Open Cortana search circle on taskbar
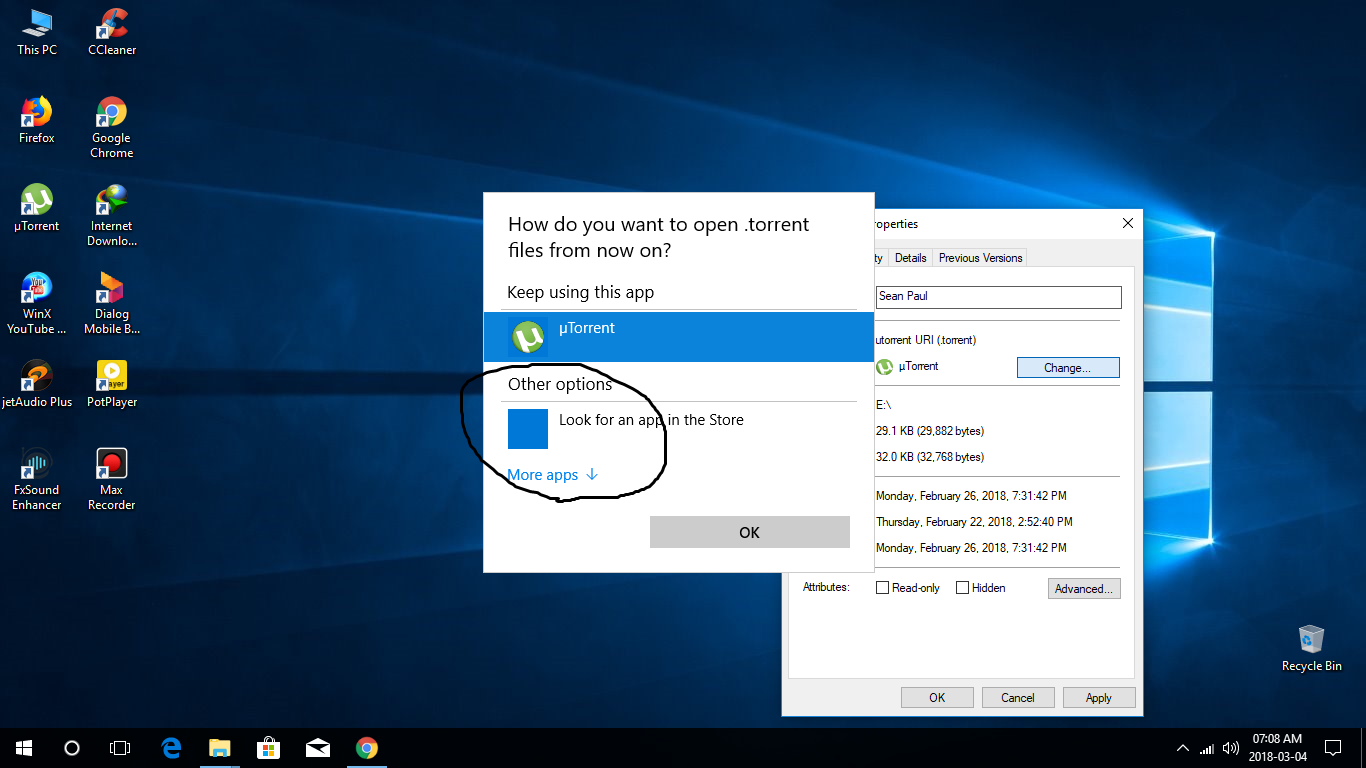Screen dimensions: 1366x768 coord(72,748)
